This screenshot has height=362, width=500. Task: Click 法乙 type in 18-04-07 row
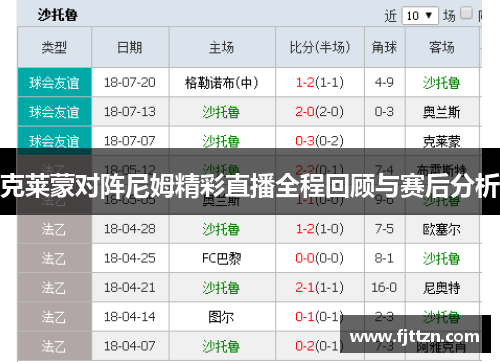tap(54, 346)
